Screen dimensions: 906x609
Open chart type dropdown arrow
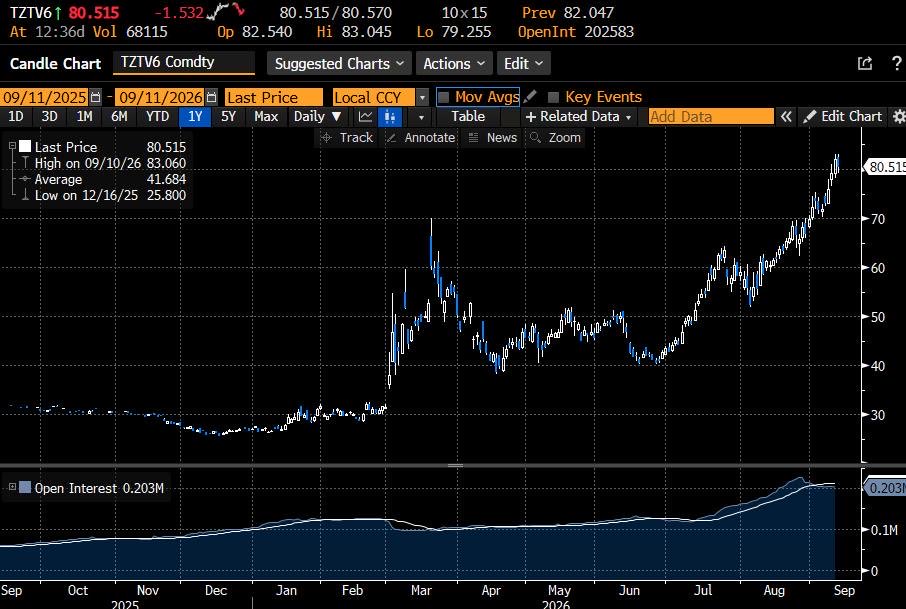coord(421,117)
